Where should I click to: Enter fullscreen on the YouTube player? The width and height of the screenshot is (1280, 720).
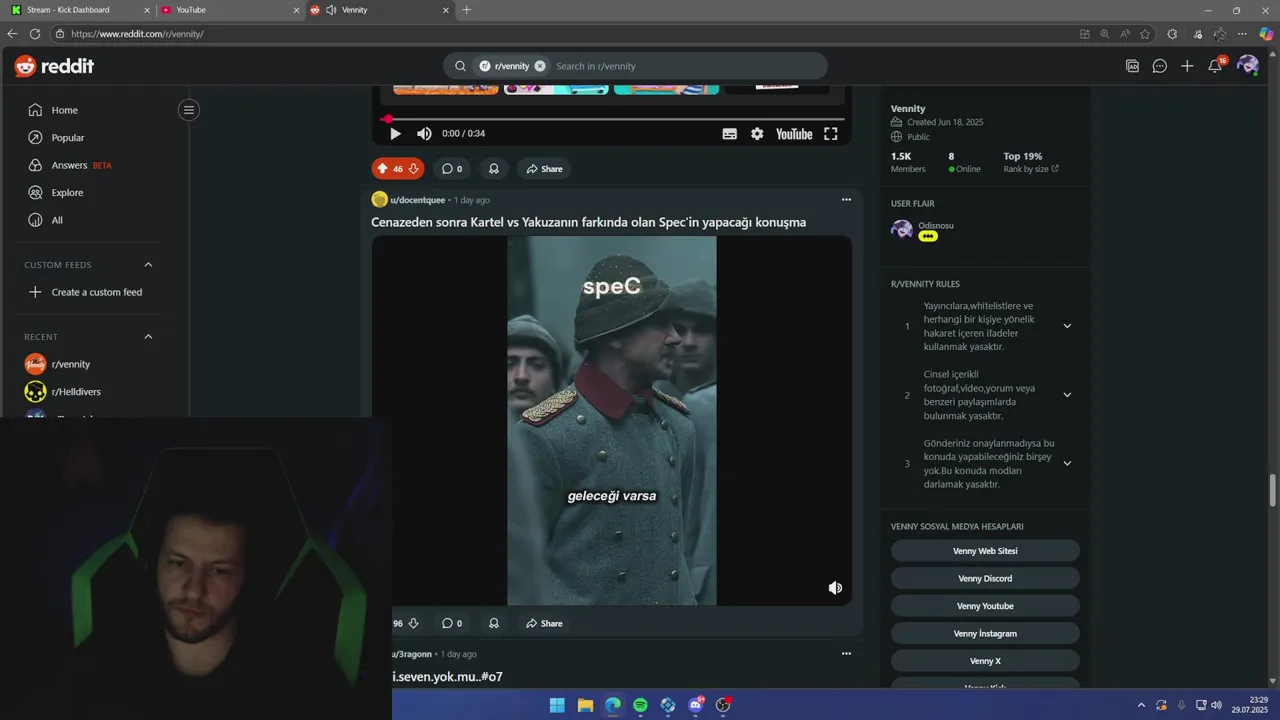(830, 134)
